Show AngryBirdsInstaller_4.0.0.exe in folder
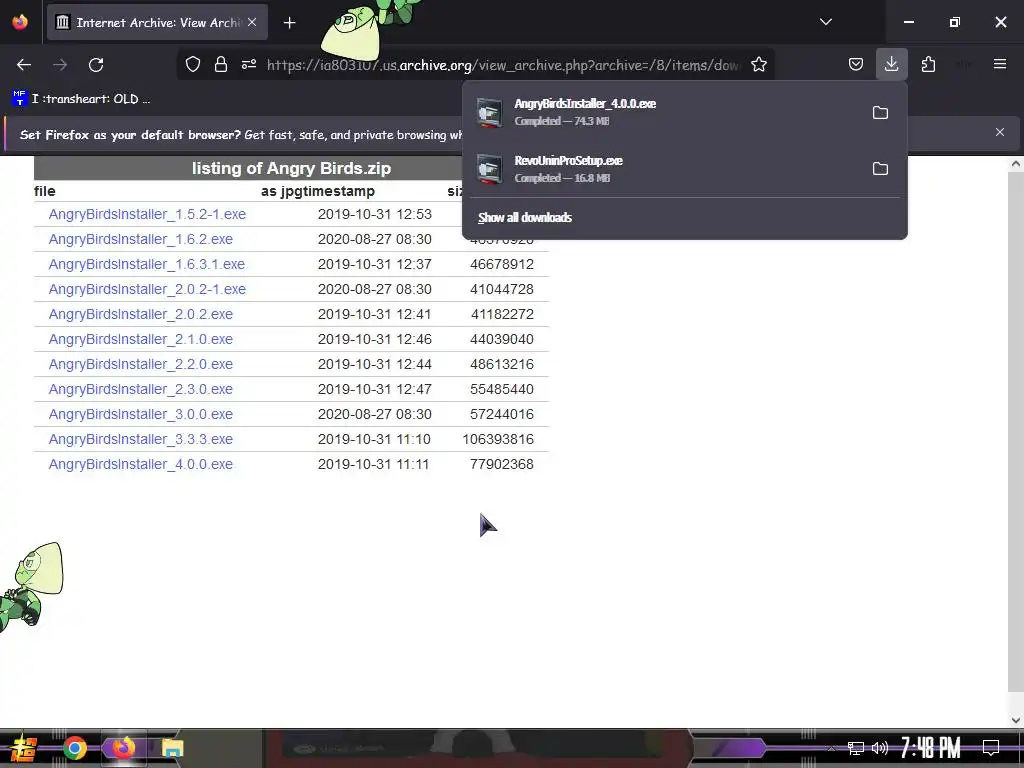The width and height of the screenshot is (1024, 768). [x=880, y=112]
